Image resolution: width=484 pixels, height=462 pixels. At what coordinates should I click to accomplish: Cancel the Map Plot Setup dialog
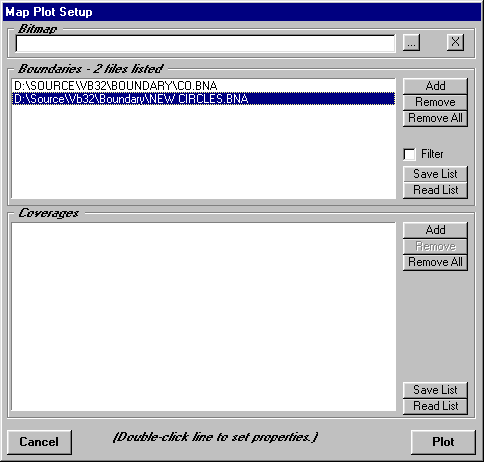(39, 442)
